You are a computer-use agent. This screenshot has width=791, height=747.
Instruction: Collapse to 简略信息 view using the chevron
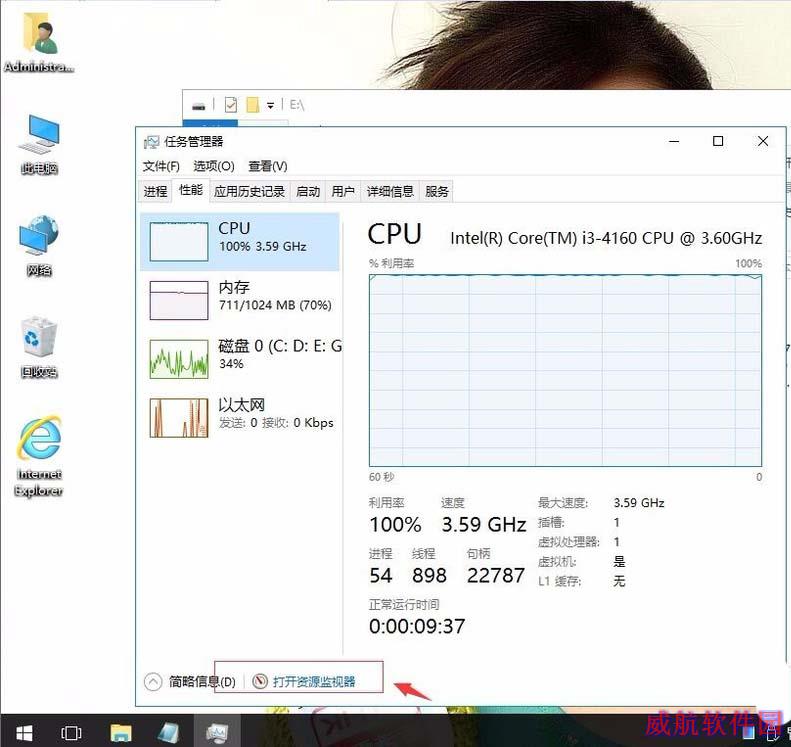click(x=153, y=681)
